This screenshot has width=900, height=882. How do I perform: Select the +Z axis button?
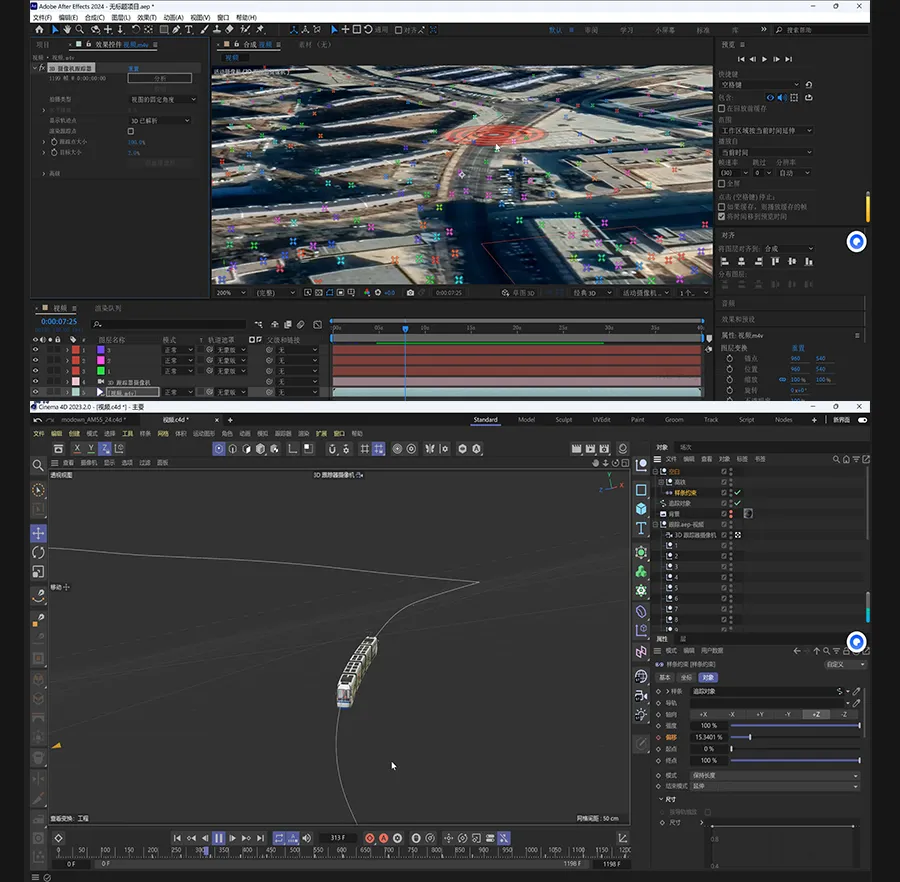[816, 714]
